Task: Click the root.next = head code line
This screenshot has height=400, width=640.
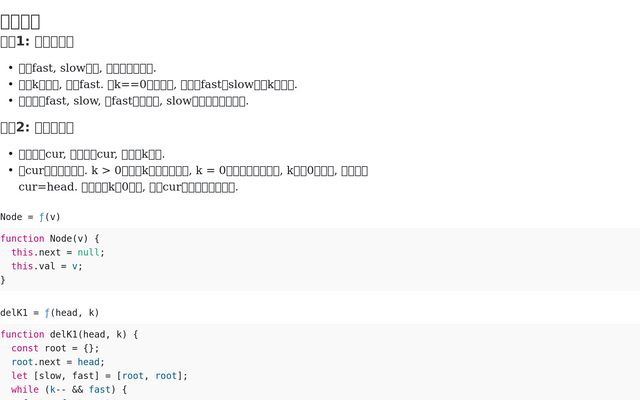Action: point(57,362)
